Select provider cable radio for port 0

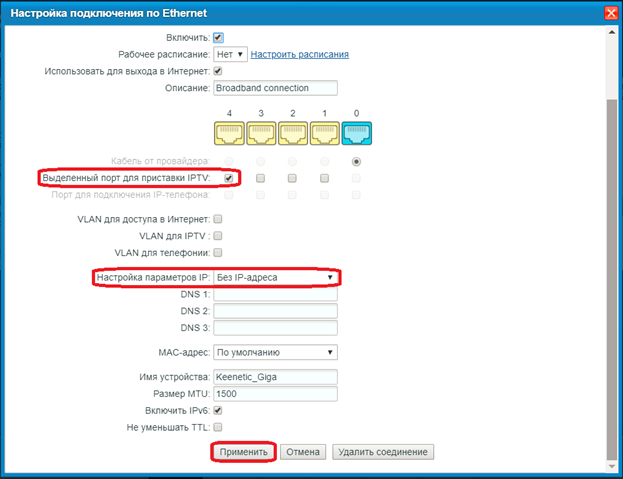(x=357, y=161)
